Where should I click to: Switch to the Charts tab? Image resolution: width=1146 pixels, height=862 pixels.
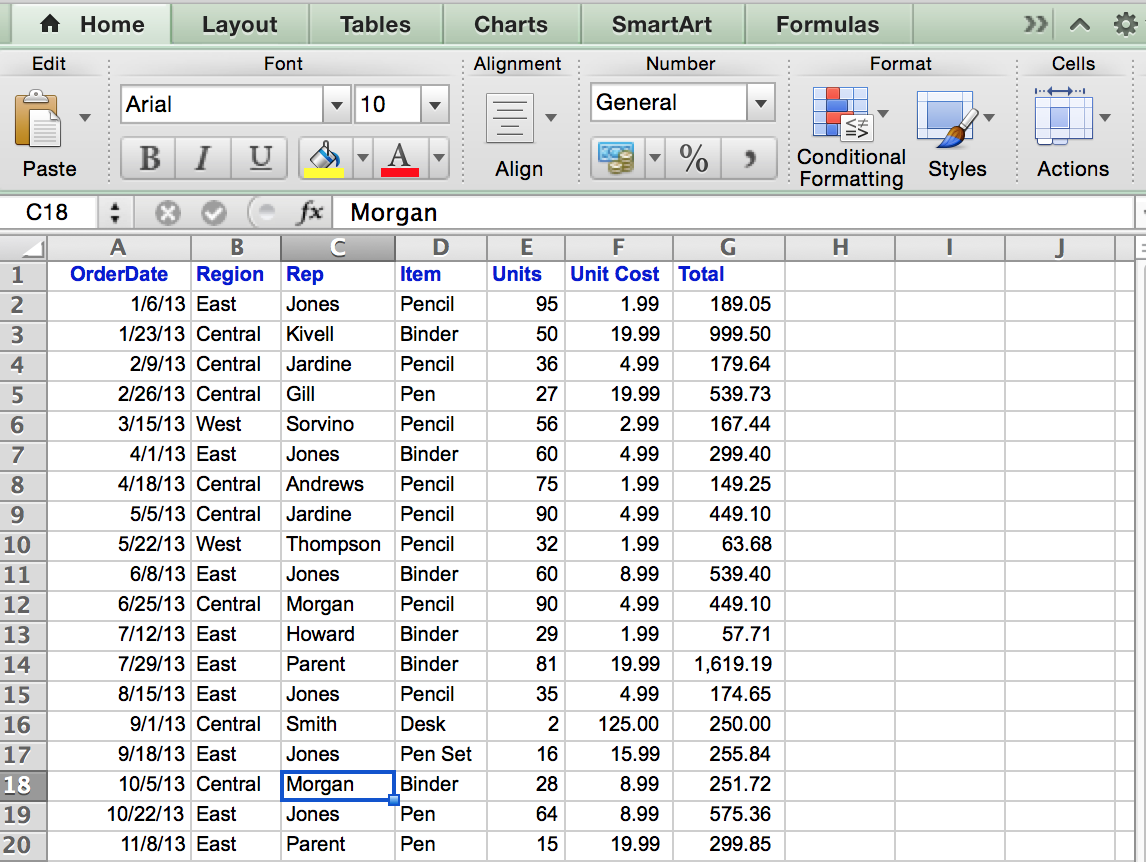pyautogui.click(x=511, y=25)
